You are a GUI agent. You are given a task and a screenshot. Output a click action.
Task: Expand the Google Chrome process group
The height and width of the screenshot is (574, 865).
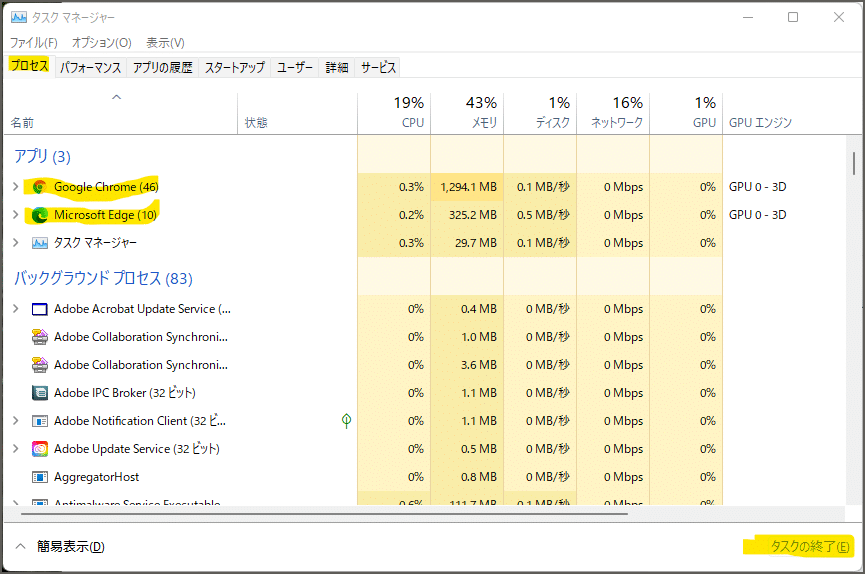pyautogui.click(x=15, y=187)
